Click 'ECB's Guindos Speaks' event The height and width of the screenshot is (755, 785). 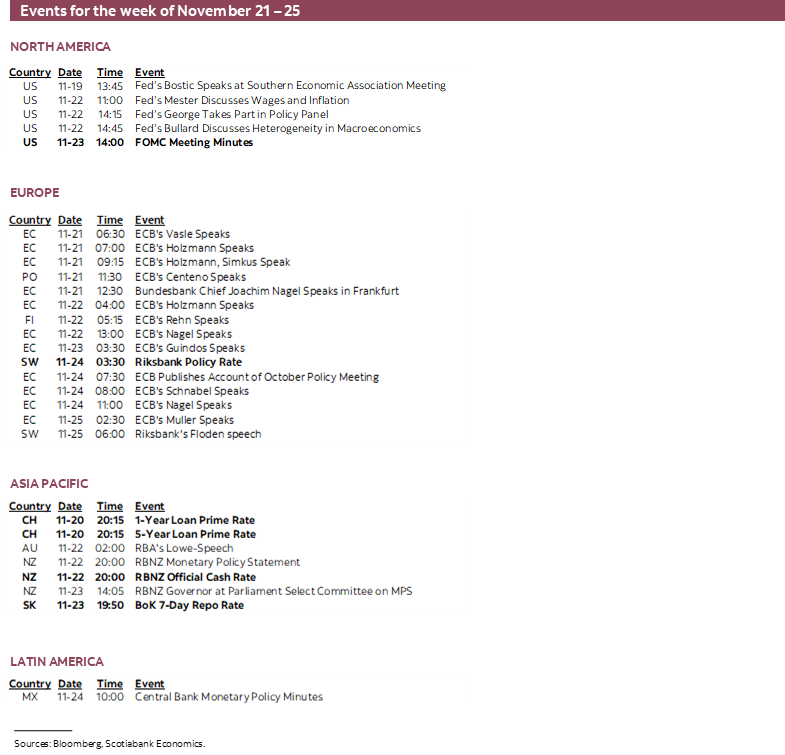coord(190,348)
